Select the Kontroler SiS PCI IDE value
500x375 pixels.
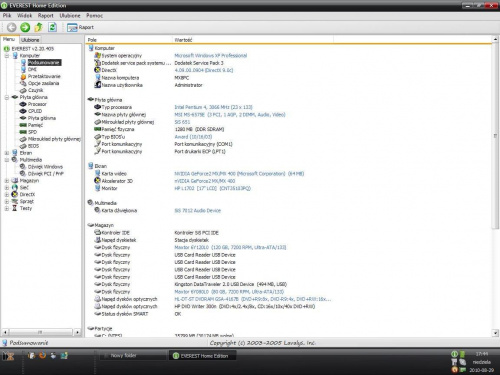coord(197,233)
